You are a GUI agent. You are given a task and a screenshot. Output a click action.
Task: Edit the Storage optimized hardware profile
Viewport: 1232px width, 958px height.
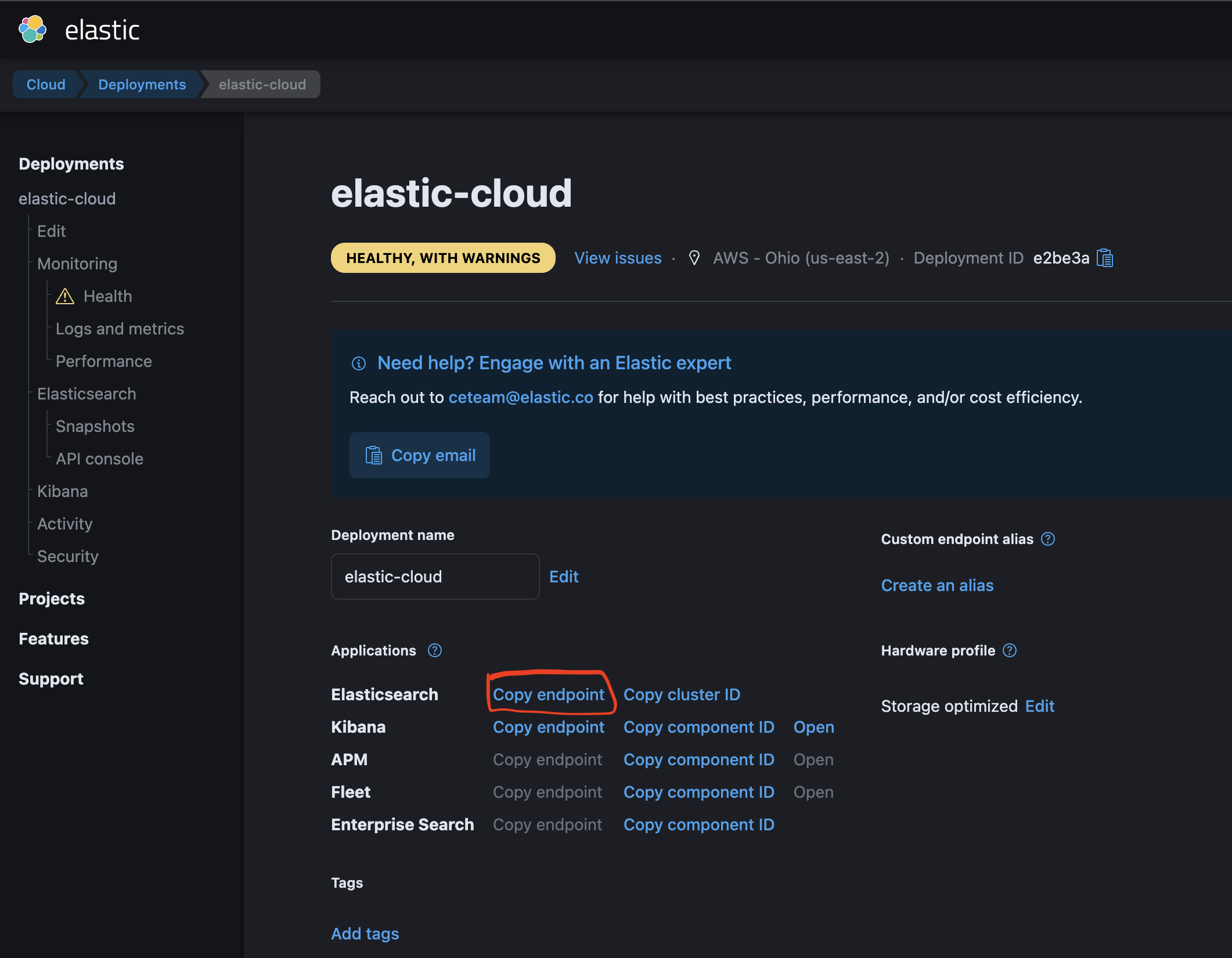[1040, 706]
